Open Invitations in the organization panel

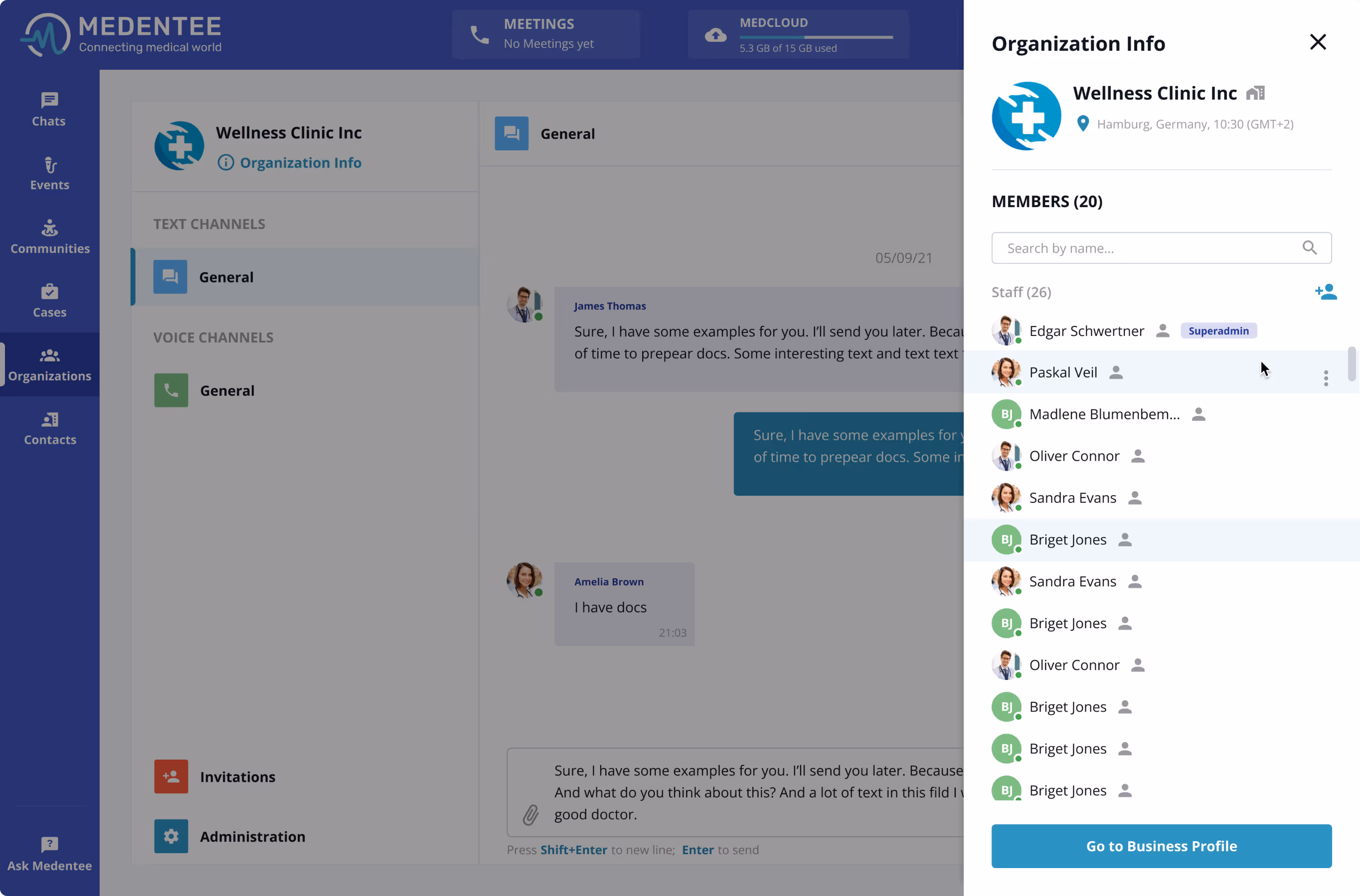tap(237, 777)
